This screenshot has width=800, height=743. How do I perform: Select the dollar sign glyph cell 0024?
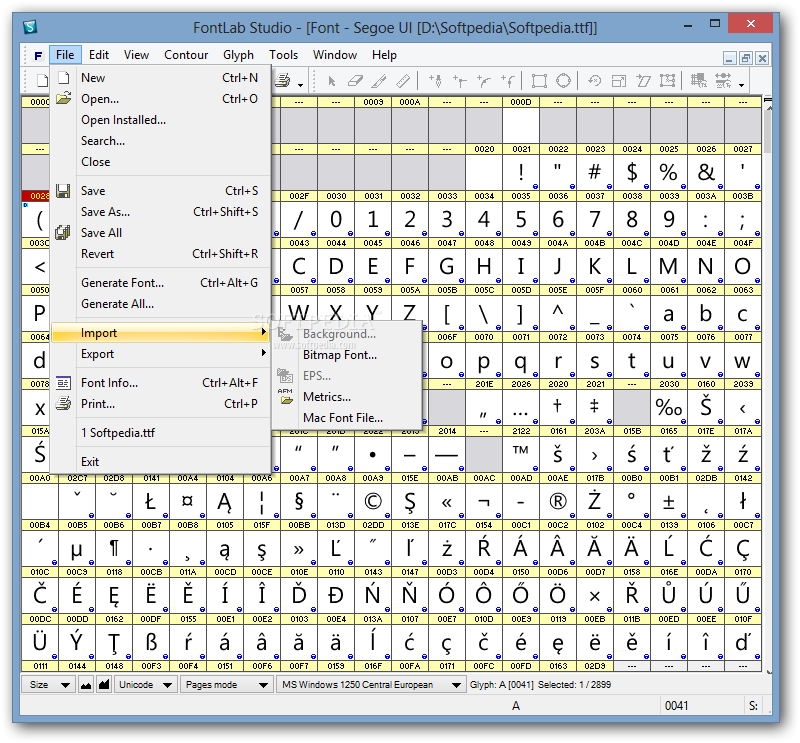pos(632,172)
